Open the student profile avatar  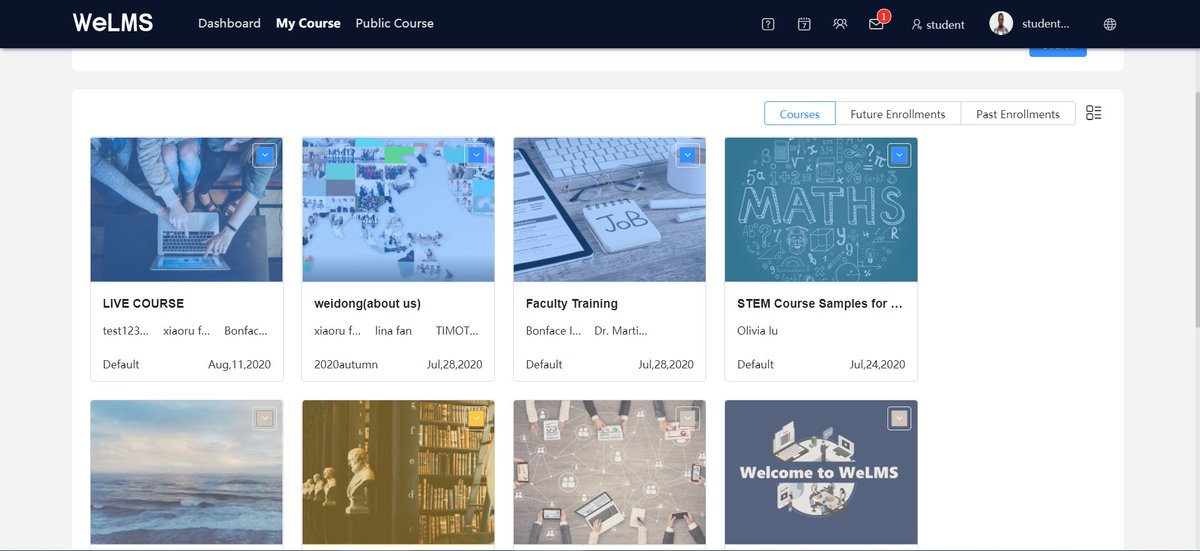(x=1001, y=23)
